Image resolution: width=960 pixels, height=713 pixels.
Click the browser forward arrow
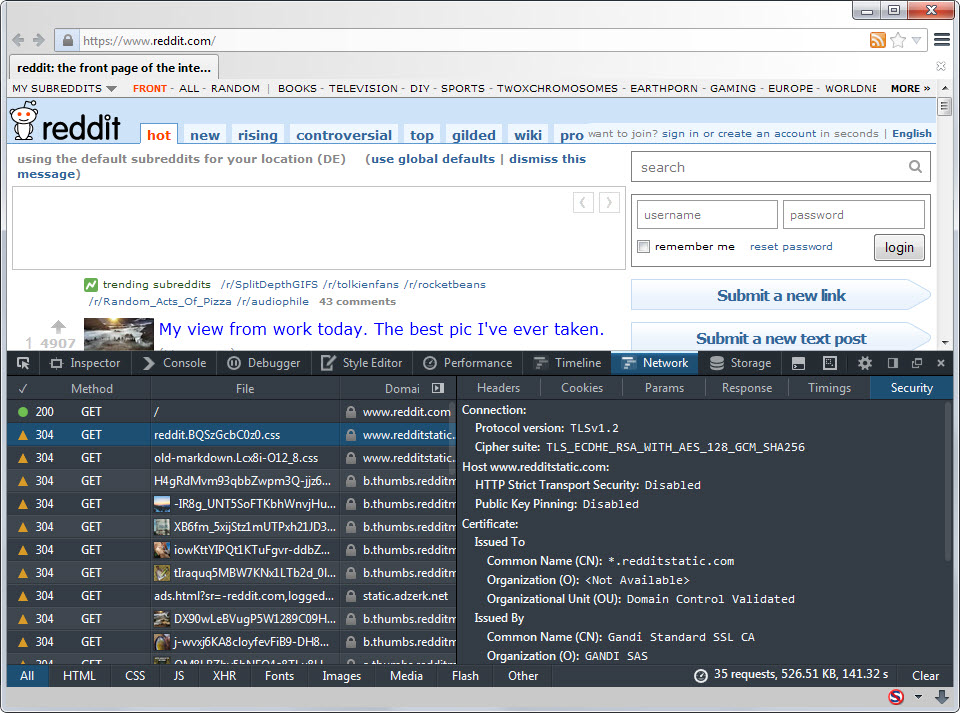pos(39,40)
